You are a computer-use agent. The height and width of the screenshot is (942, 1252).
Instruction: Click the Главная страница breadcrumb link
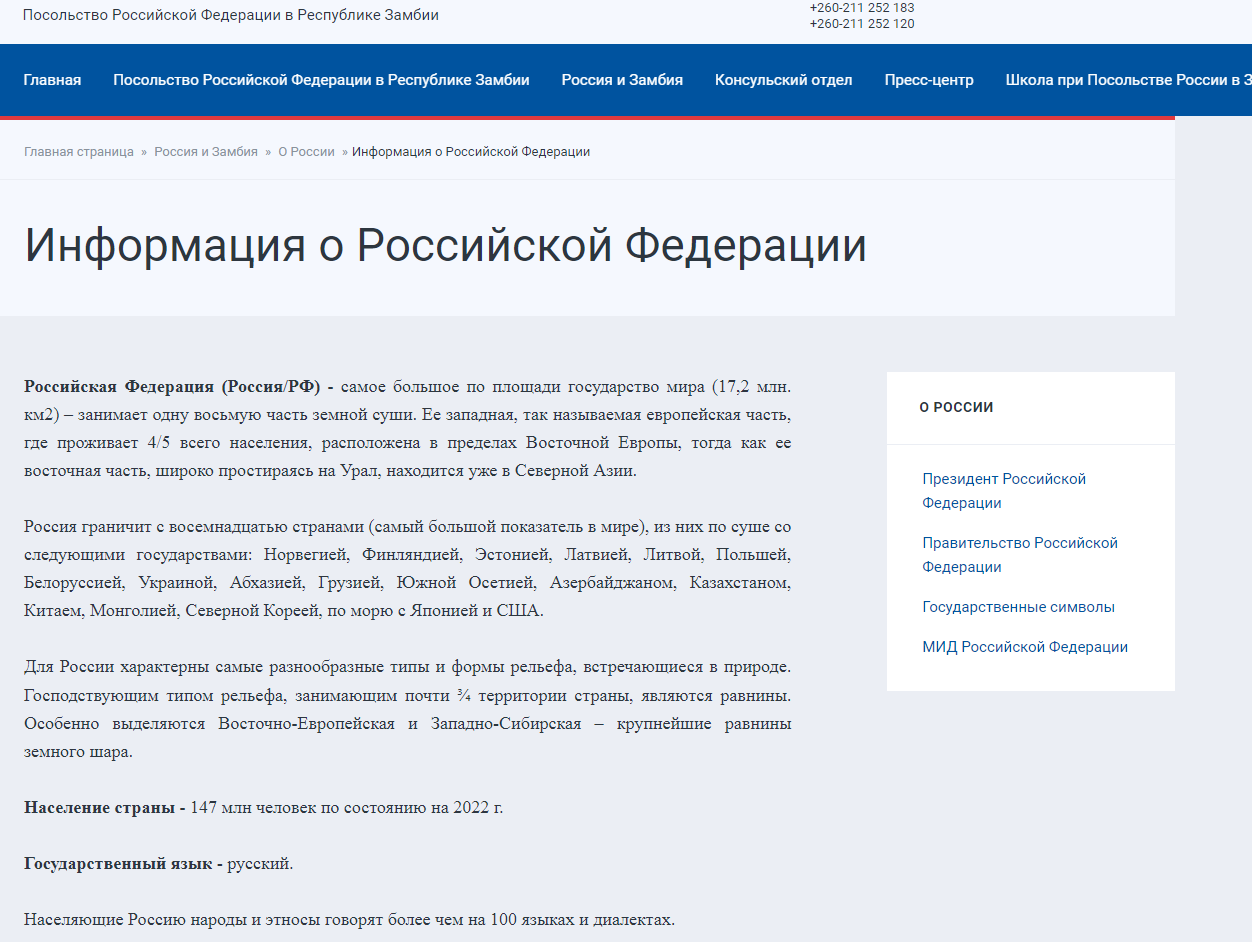[79, 152]
